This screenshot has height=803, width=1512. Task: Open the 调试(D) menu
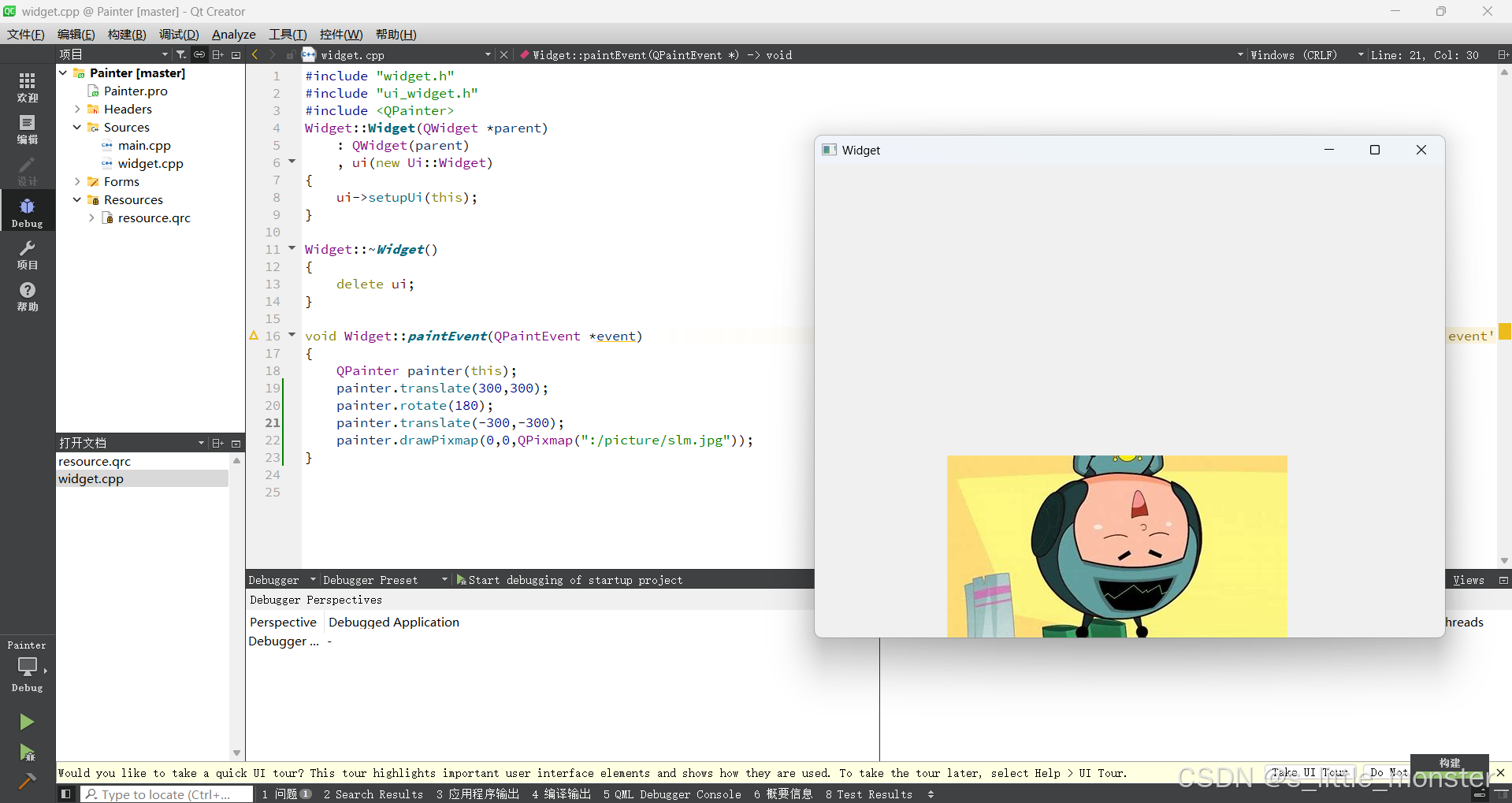tap(179, 34)
